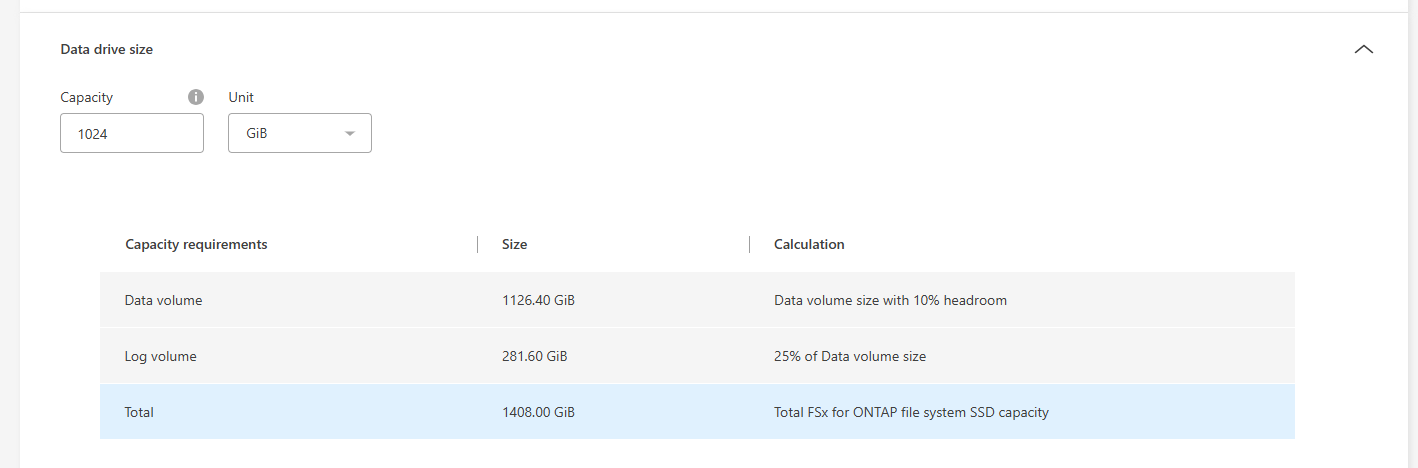1418x468 pixels.
Task: Click the 1408.00 GiB total size cell
Action: 538,412
